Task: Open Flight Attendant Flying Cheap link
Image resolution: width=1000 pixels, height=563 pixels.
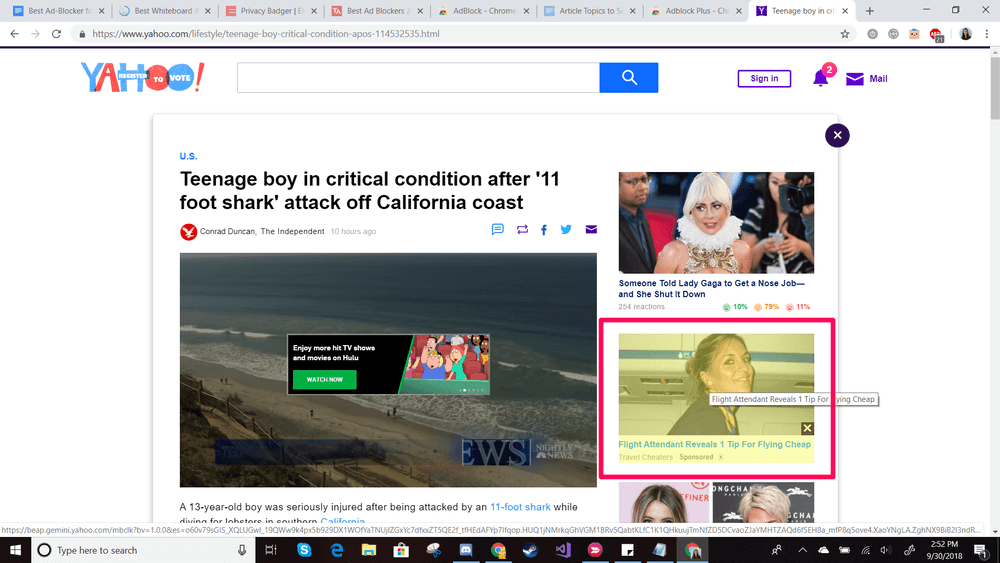Action: pos(714,444)
